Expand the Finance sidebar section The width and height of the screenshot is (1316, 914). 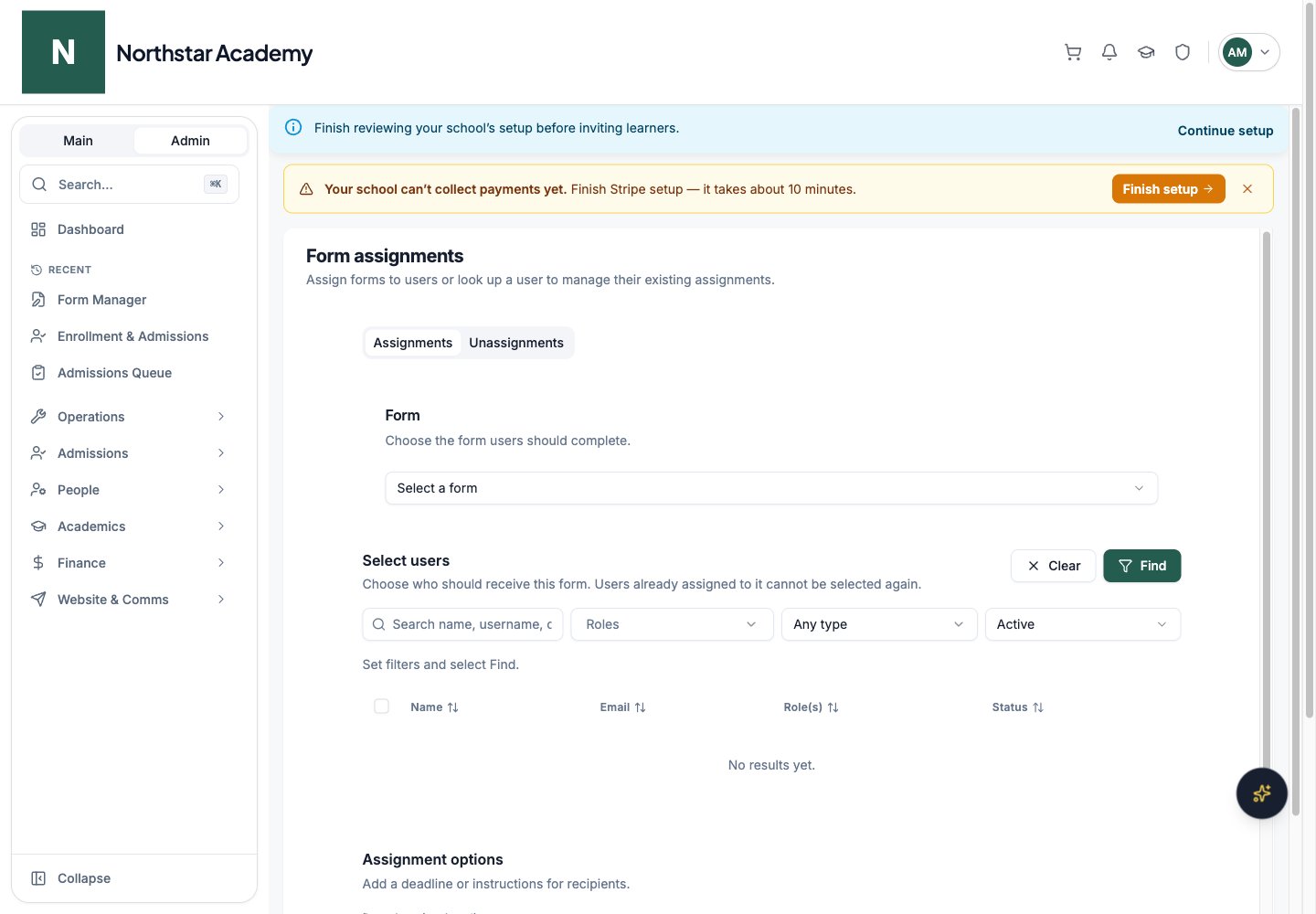(129, 563)
